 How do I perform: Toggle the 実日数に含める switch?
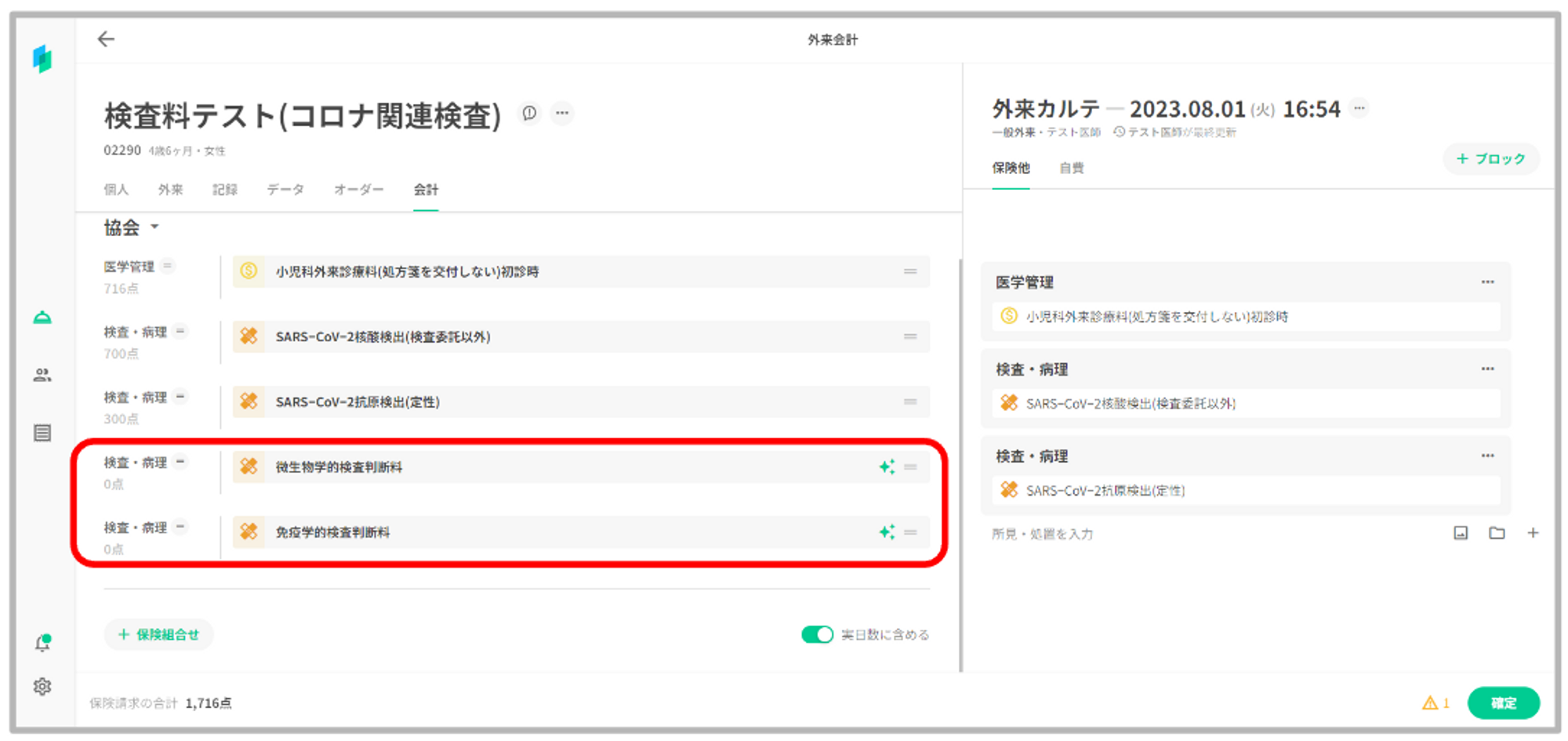pyautogui.click(x=816, y=634)
